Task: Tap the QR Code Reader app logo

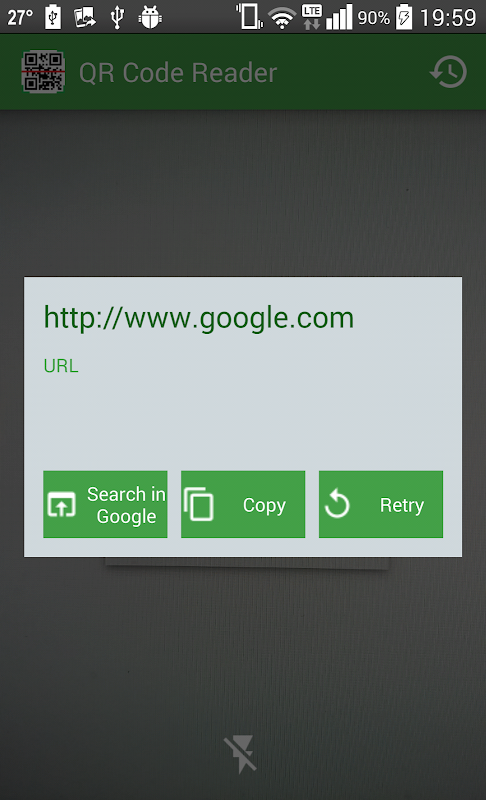Action: tap(43, 72)
